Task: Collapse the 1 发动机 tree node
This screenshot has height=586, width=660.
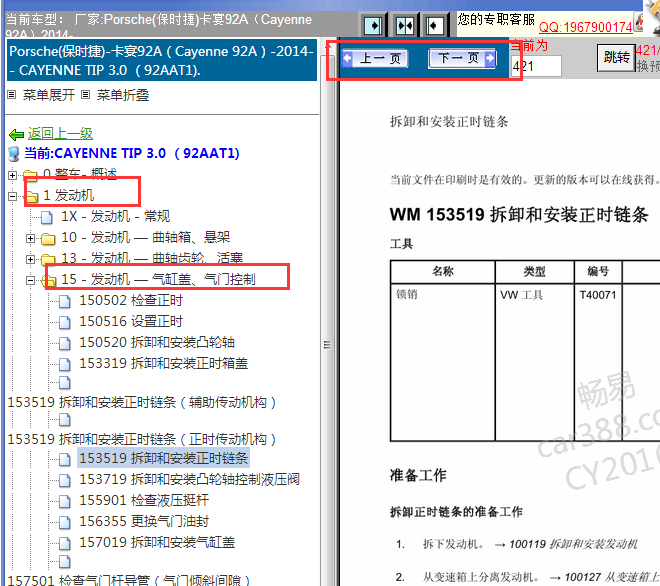Action: click(x=13, y=196)
